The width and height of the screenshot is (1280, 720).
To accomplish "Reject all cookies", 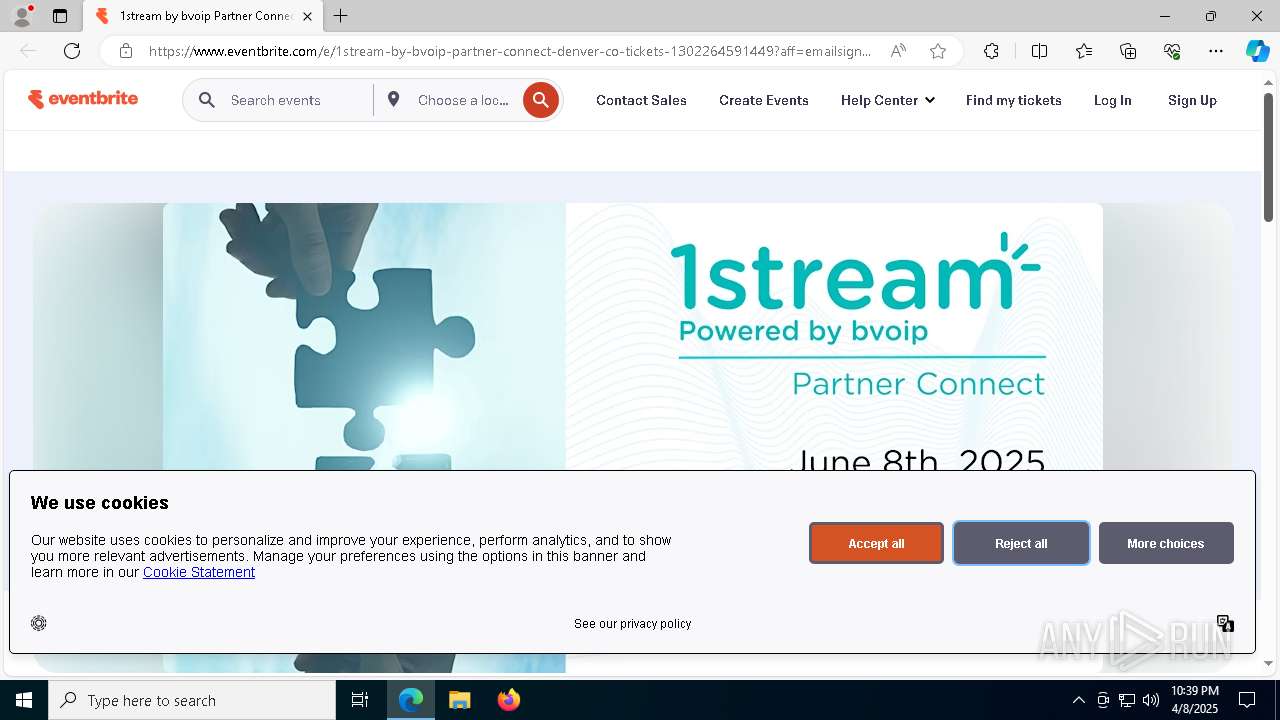I will pyautogui.click(x=1021, y=543).
